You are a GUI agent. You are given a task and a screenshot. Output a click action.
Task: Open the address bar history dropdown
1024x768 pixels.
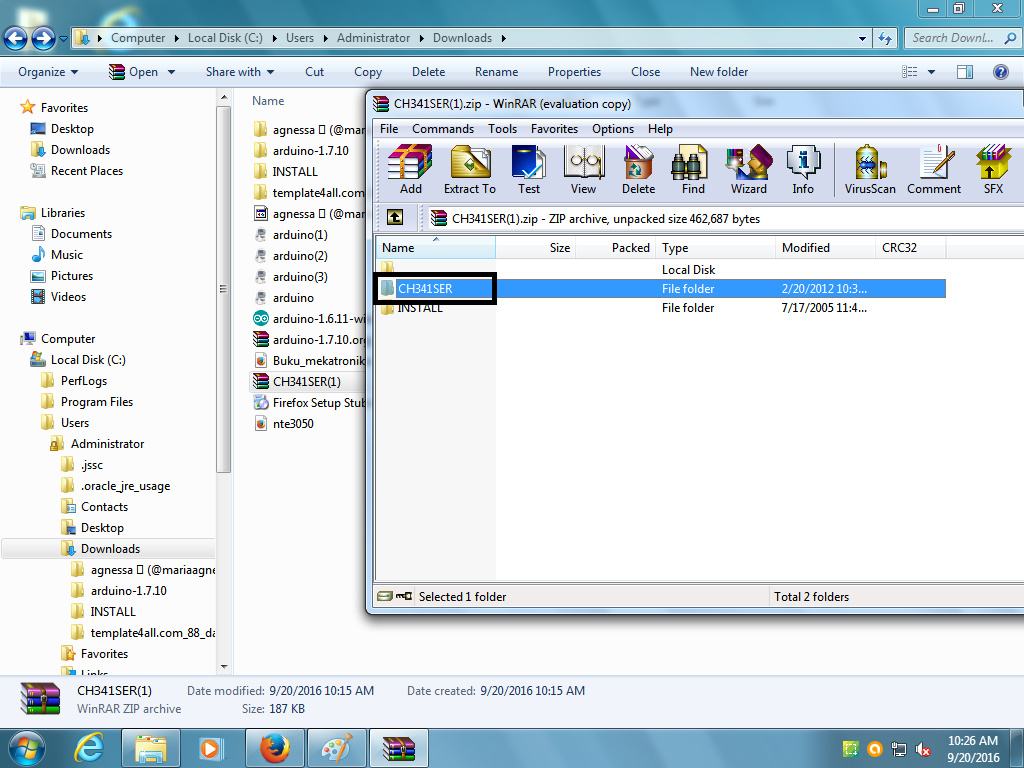click(862, 39)
